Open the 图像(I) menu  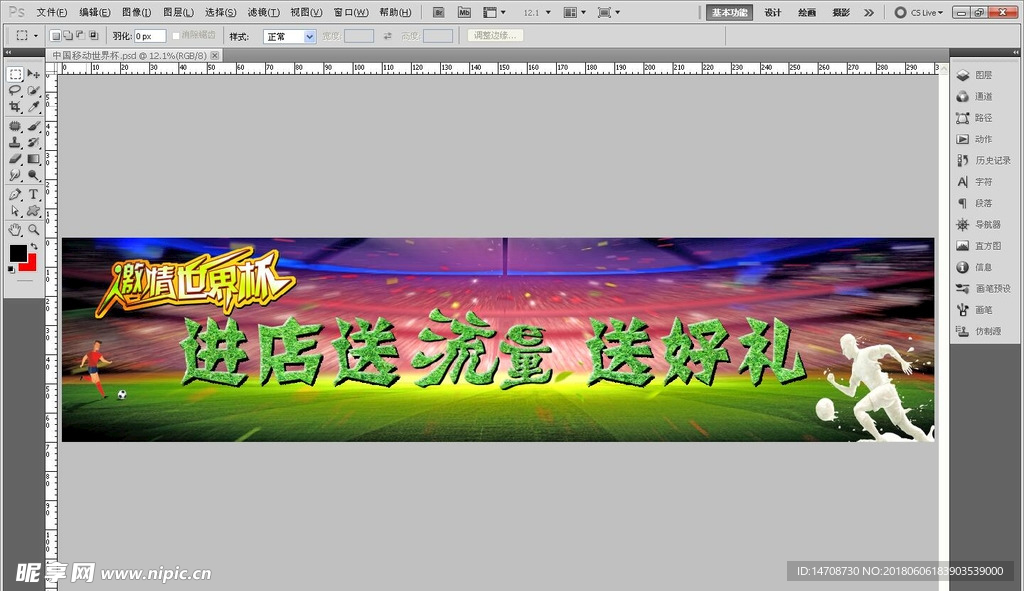pos(136,12)
